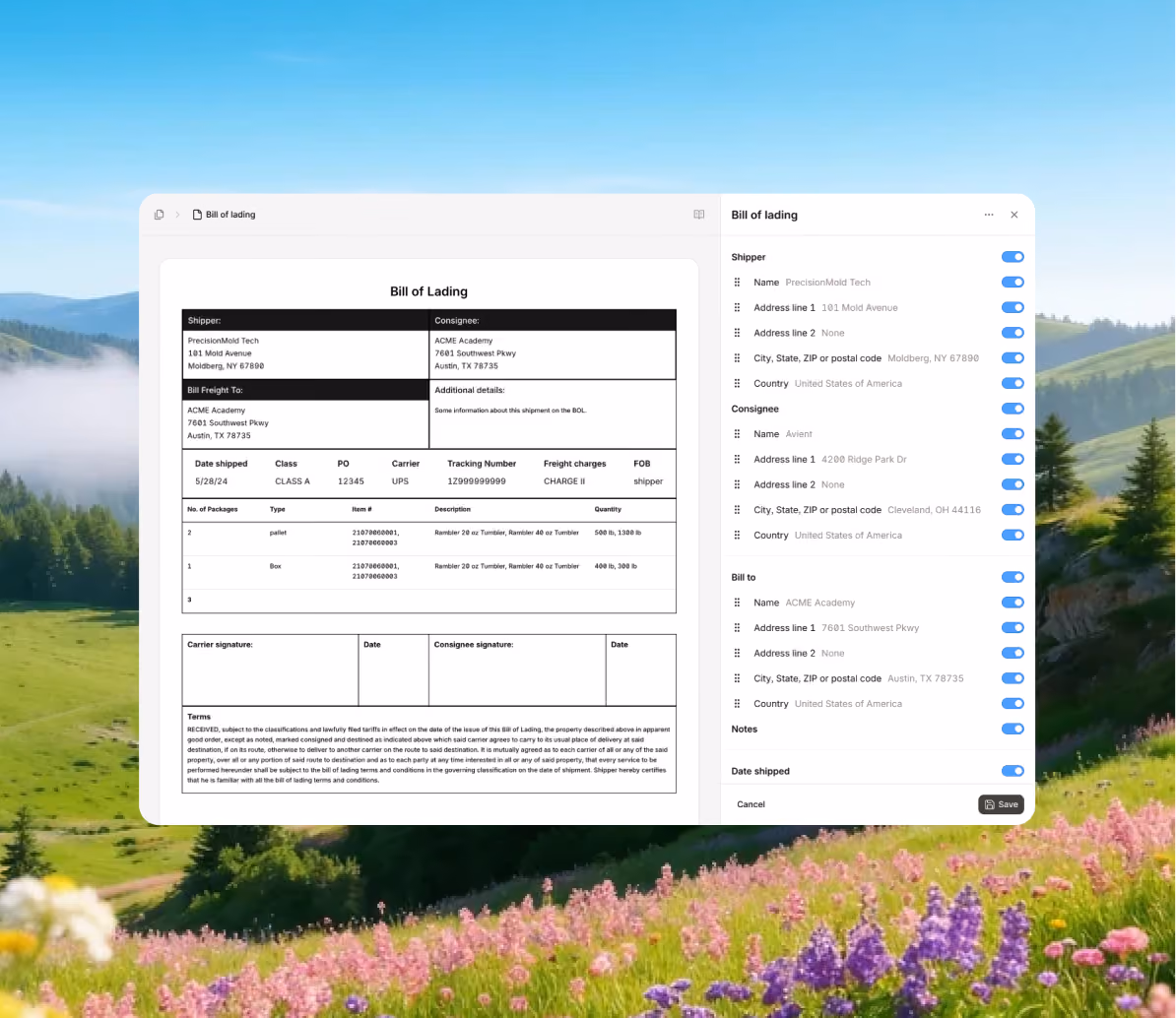This screenshot has width=1176, height=1018.
Task: Click drag handle for 4200 Ridge Park Dr row
Action: (738, 460)
